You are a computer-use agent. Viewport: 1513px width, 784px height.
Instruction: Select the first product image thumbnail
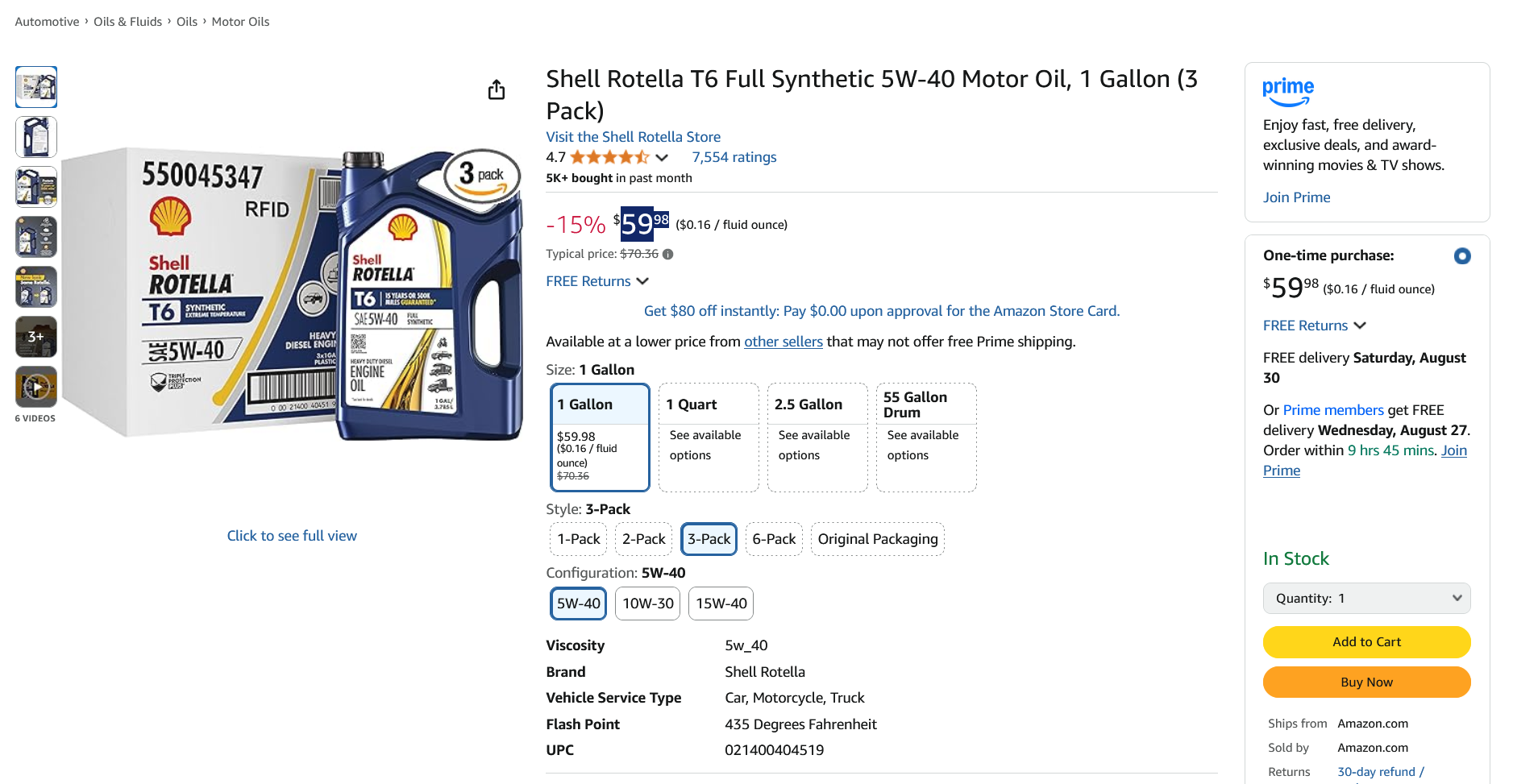[36, 87]
